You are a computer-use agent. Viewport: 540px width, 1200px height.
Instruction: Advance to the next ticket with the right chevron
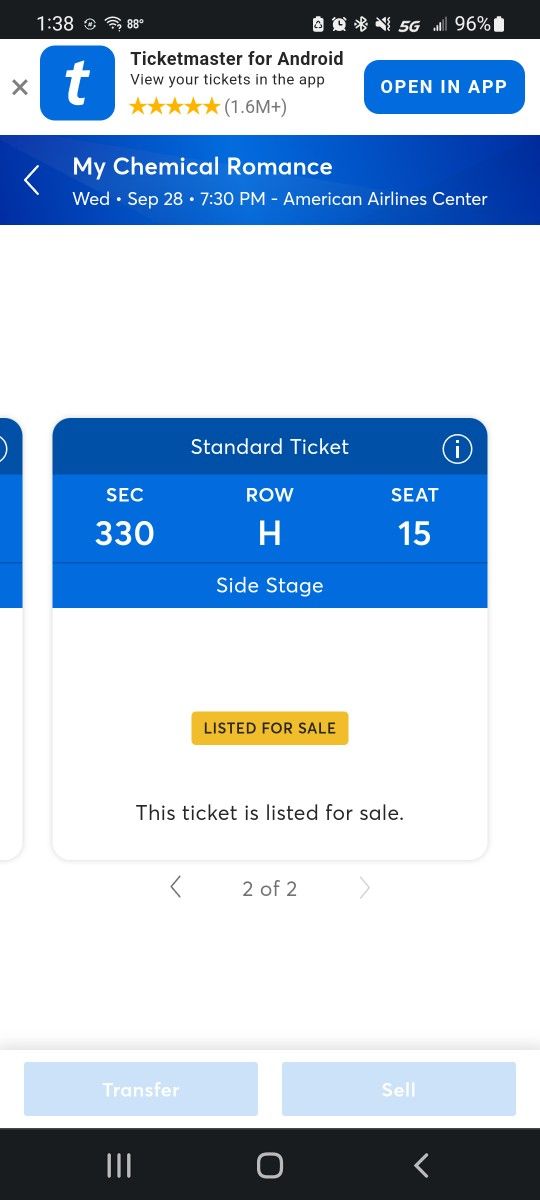coord(364,887)
